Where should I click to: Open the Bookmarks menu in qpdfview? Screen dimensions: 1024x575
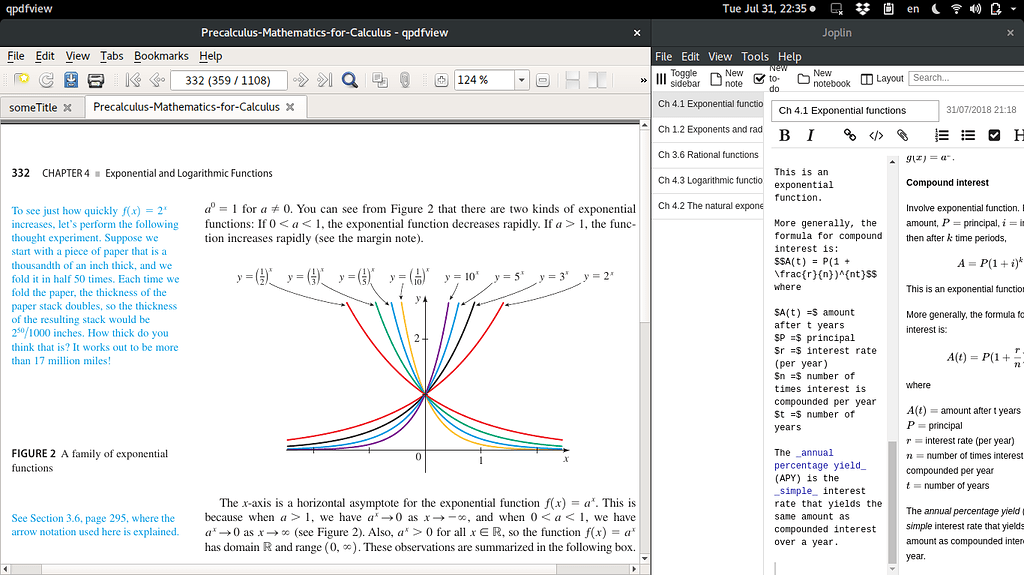pos(161,56)
